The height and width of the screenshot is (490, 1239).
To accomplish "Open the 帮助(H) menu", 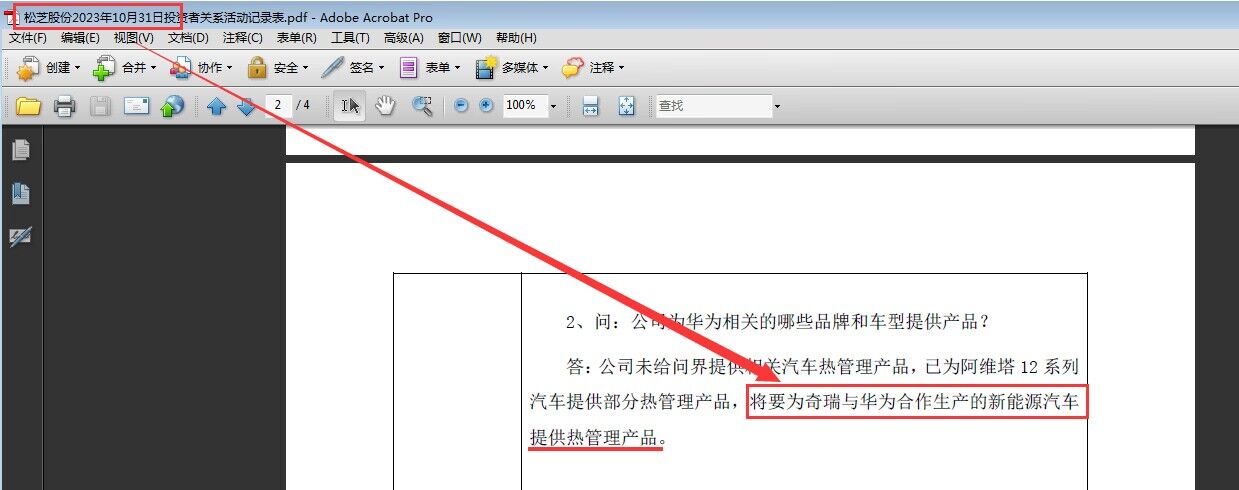I will coord(516,38).
